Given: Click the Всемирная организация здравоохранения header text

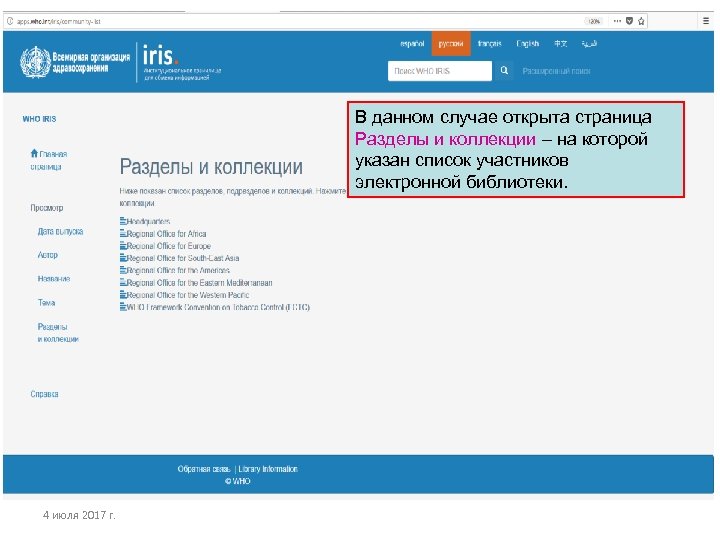Looking at the screenshot, I should tap(91, 62).
